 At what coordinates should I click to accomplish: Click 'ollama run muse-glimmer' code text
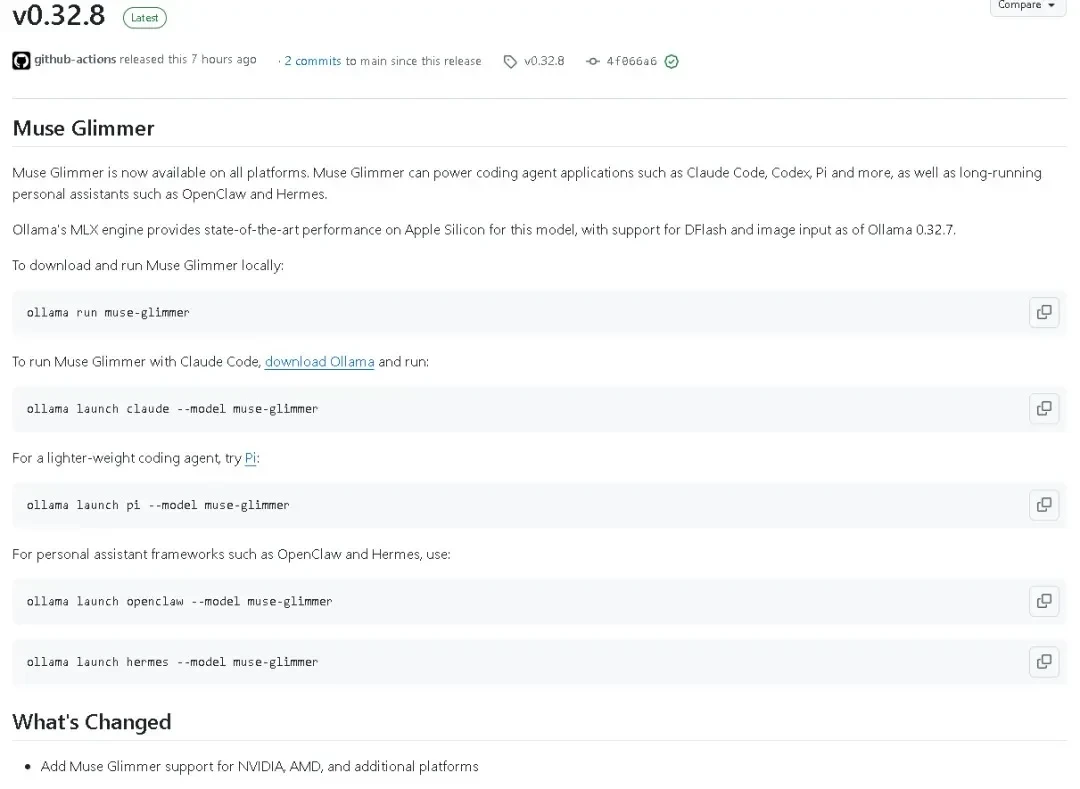tap(108, 313)
